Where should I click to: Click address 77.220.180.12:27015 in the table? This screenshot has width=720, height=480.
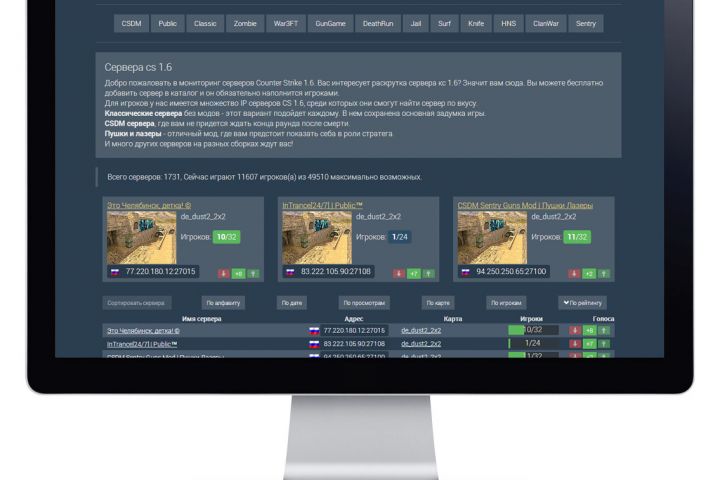pyautogui.click(x=354, y=330)
